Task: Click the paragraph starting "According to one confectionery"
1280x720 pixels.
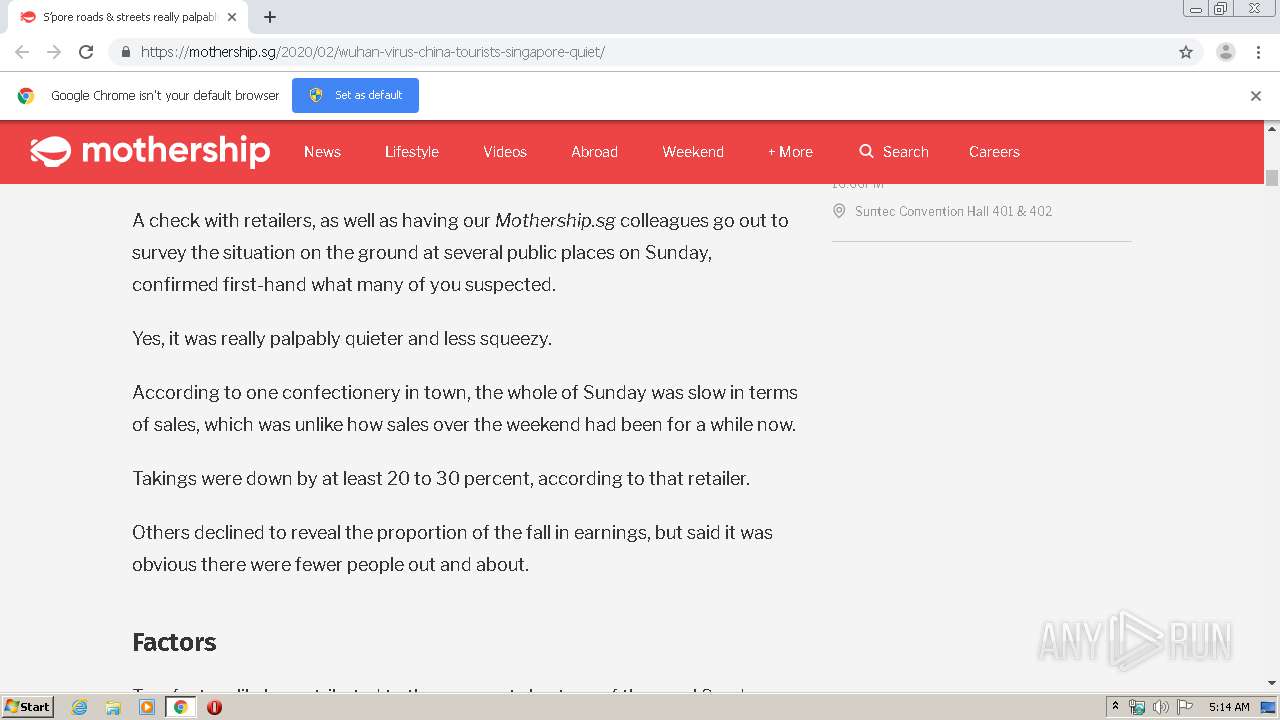Action: tap(465, 408)
